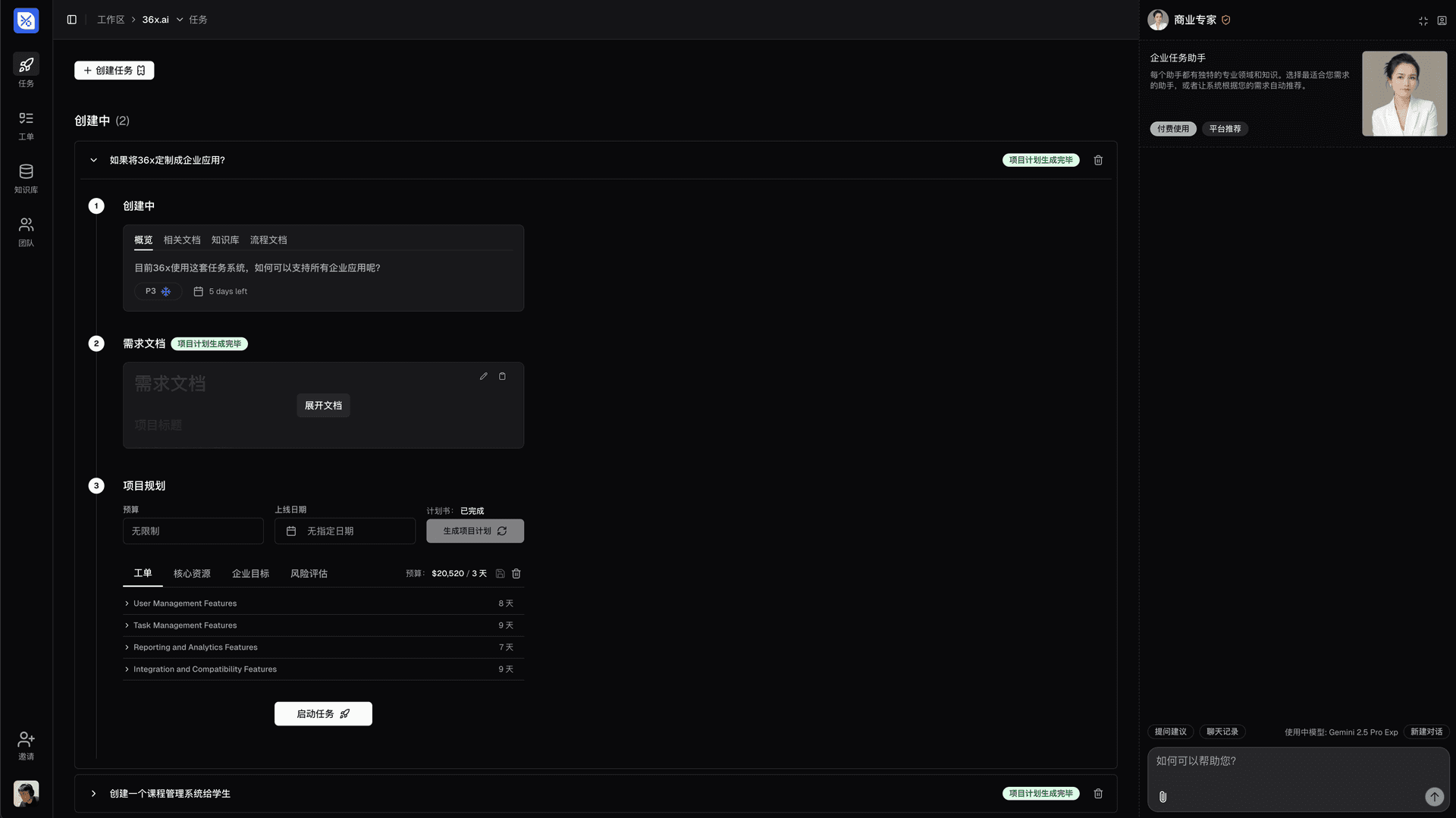The image size is (1456, 818).
Task: Switch to the 相关文档 tab
Action: click(182, 240)
